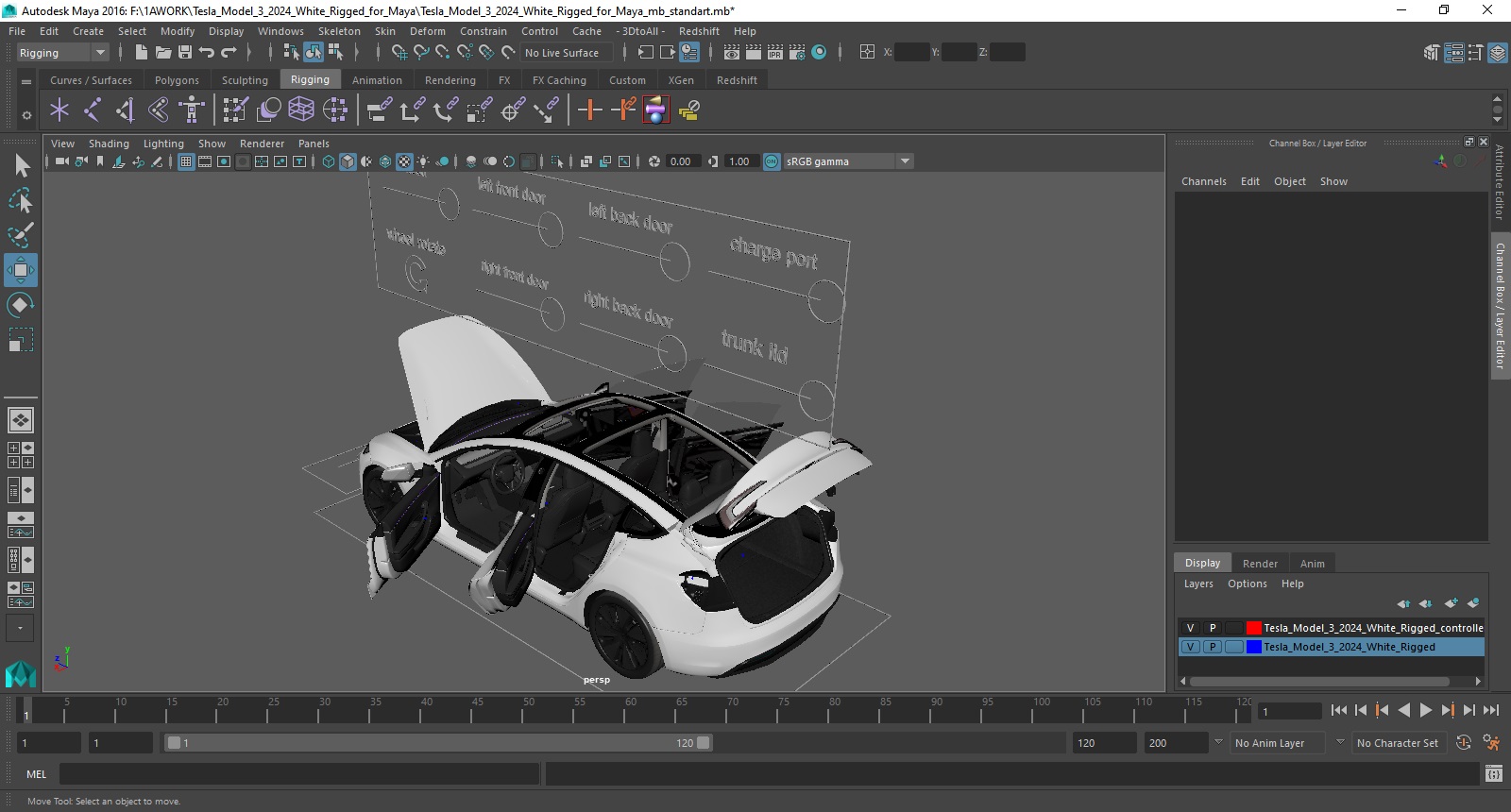The image size is (1511, 812).
Task: Pick the Scale tool in toolbox
Action: (x=21, y=339)
